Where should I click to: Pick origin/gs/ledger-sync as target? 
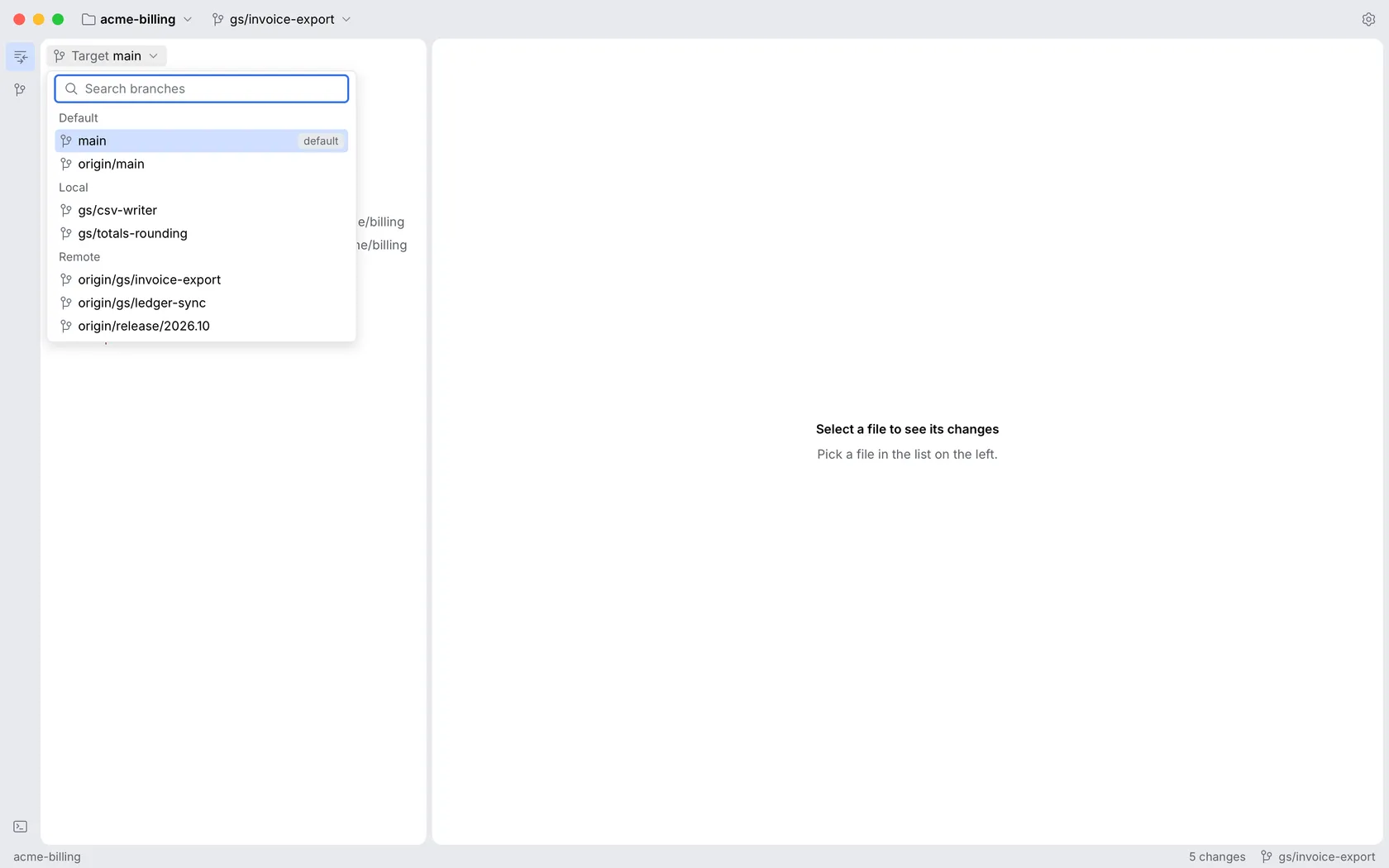202,303
